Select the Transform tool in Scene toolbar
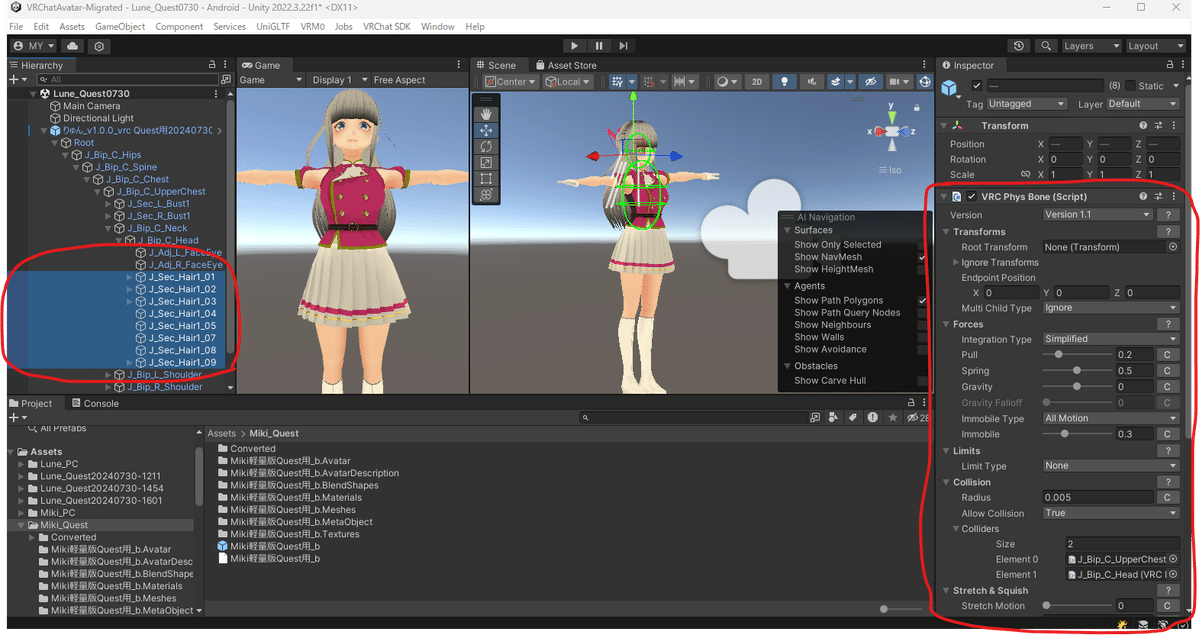 (x=486, y=195)
